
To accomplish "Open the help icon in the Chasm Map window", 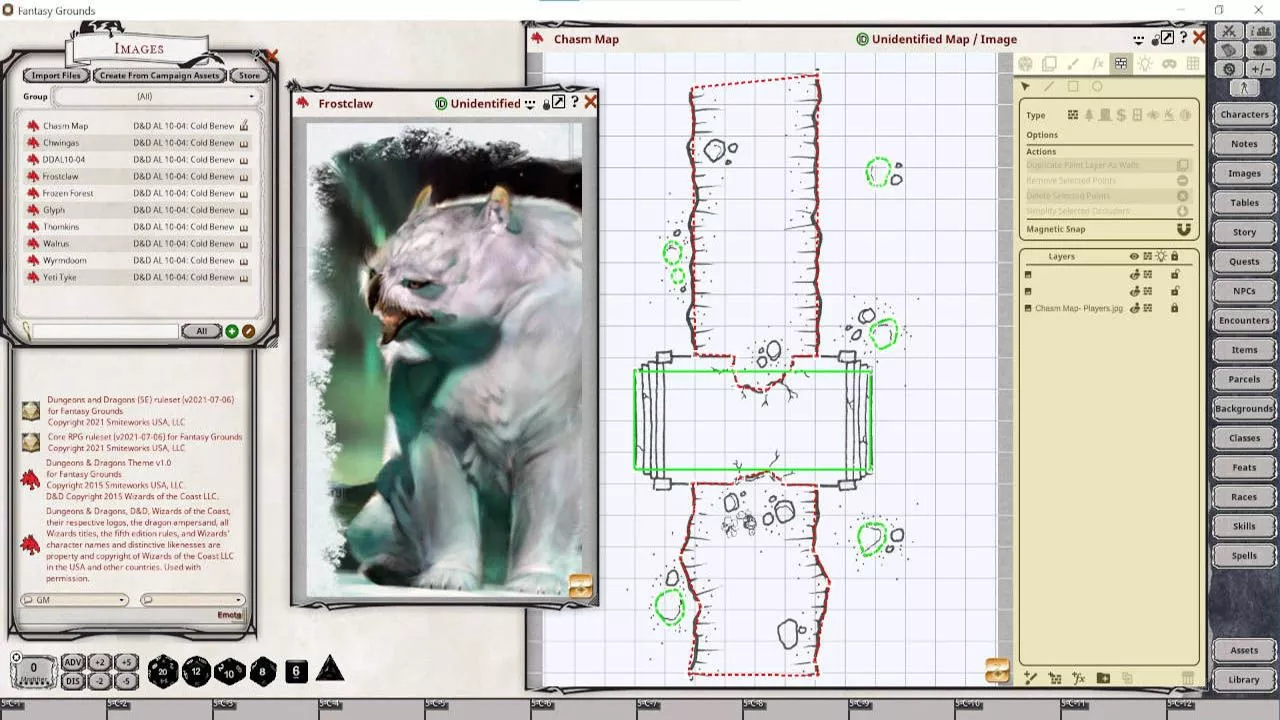I will click(x=1184, y=38).
